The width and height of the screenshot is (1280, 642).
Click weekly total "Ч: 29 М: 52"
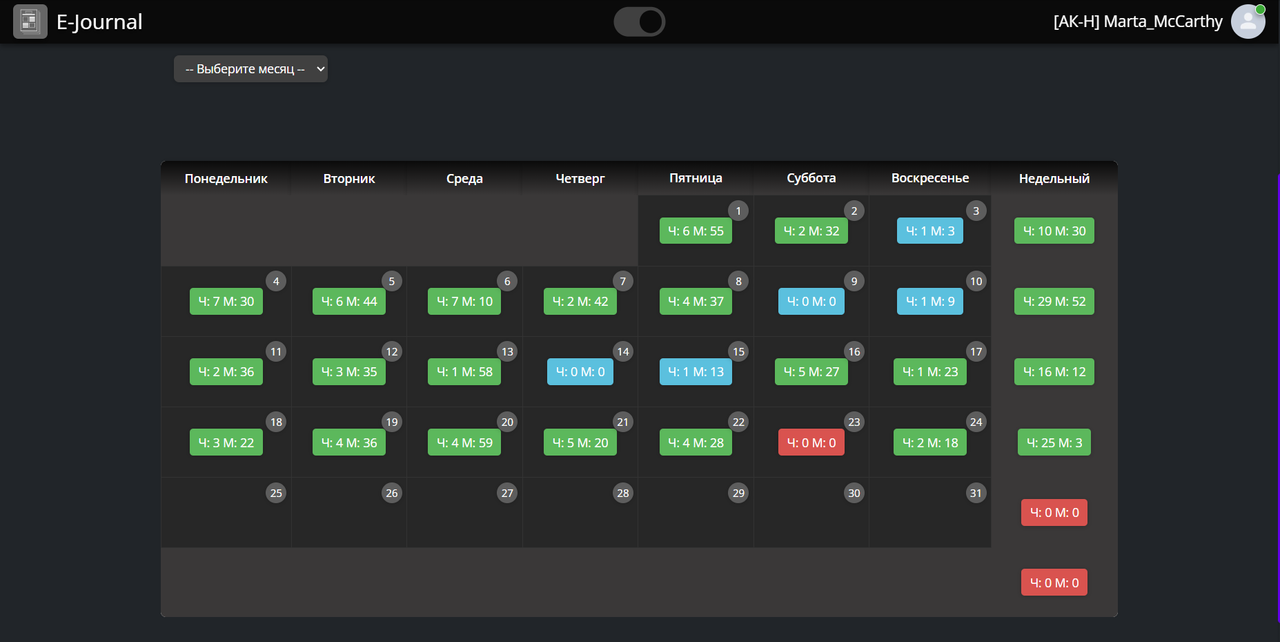click(x=1054, y=301)
